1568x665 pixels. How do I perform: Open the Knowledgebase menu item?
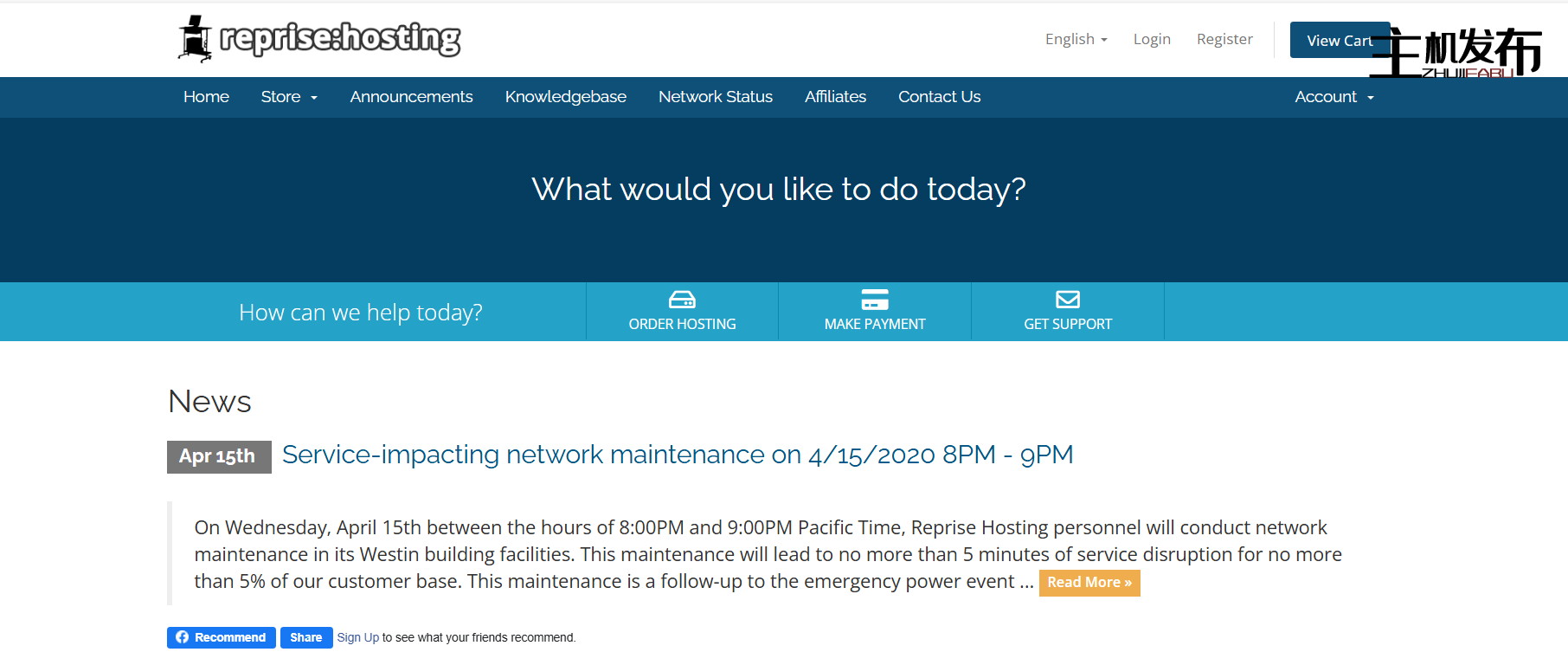click(565, 97)
